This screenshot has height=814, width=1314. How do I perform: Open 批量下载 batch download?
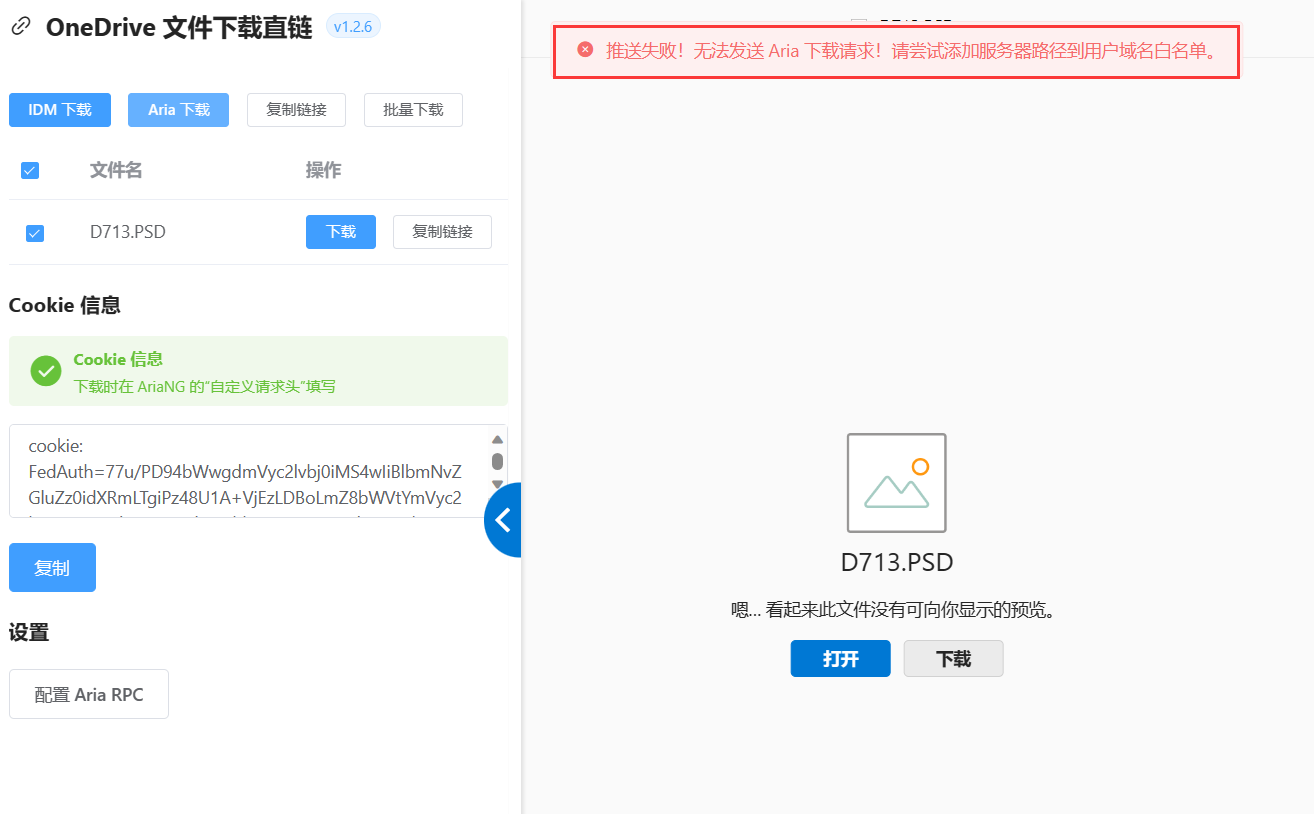pos(413,110)
